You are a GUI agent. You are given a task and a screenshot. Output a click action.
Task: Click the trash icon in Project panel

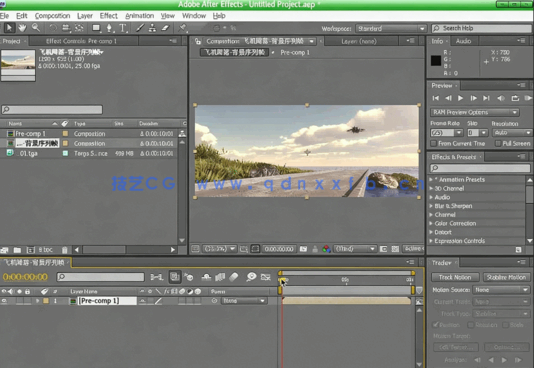click(x=65, y=250)
